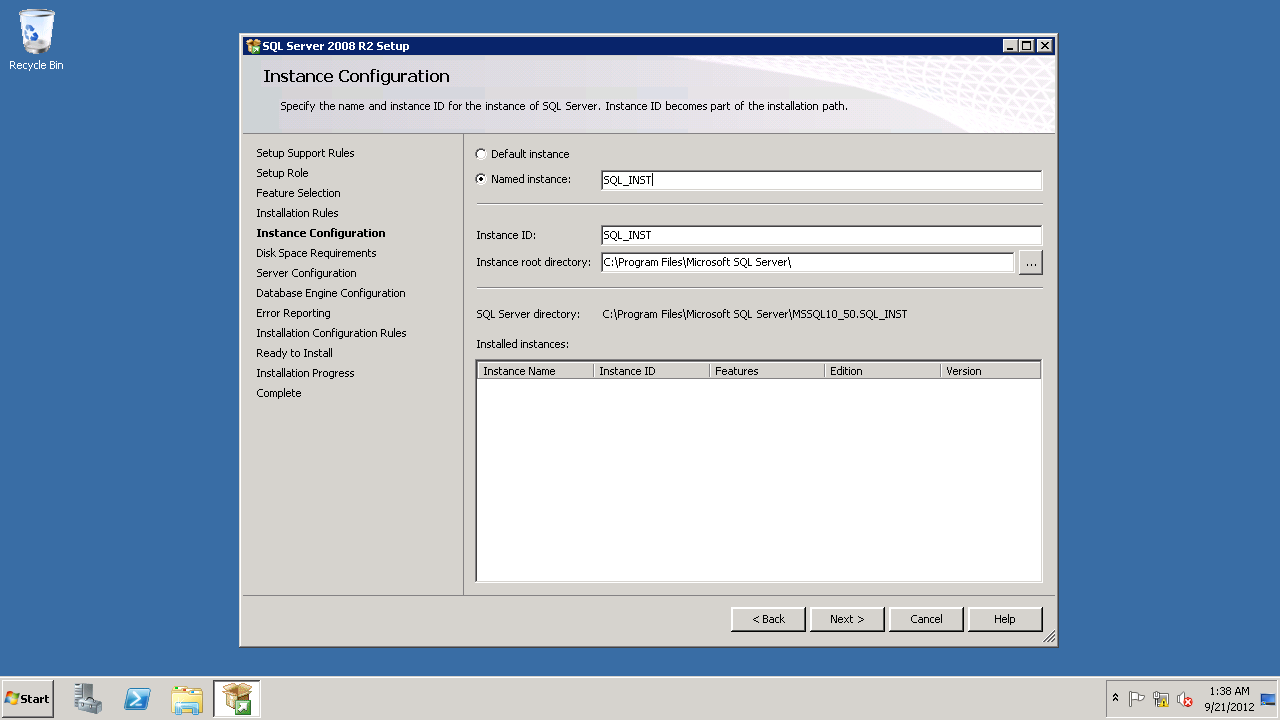1280x720 pixels.
Task: Show hidden tray icons arrow
Action: point(1115,698)
